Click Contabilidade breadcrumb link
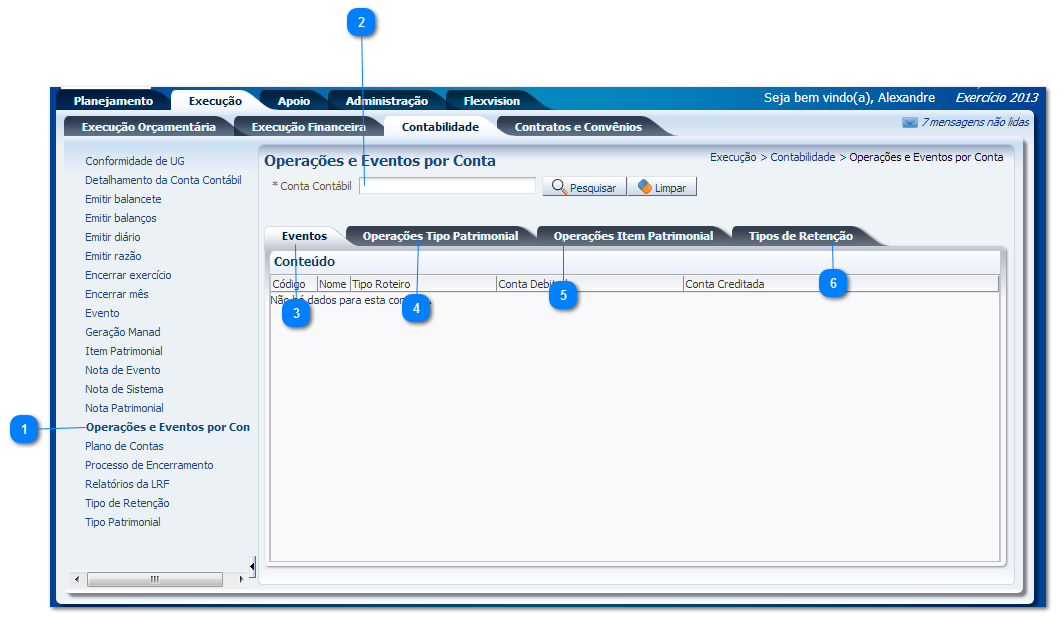The height and width of the screenshot is (640, 1064). (802, 157)
